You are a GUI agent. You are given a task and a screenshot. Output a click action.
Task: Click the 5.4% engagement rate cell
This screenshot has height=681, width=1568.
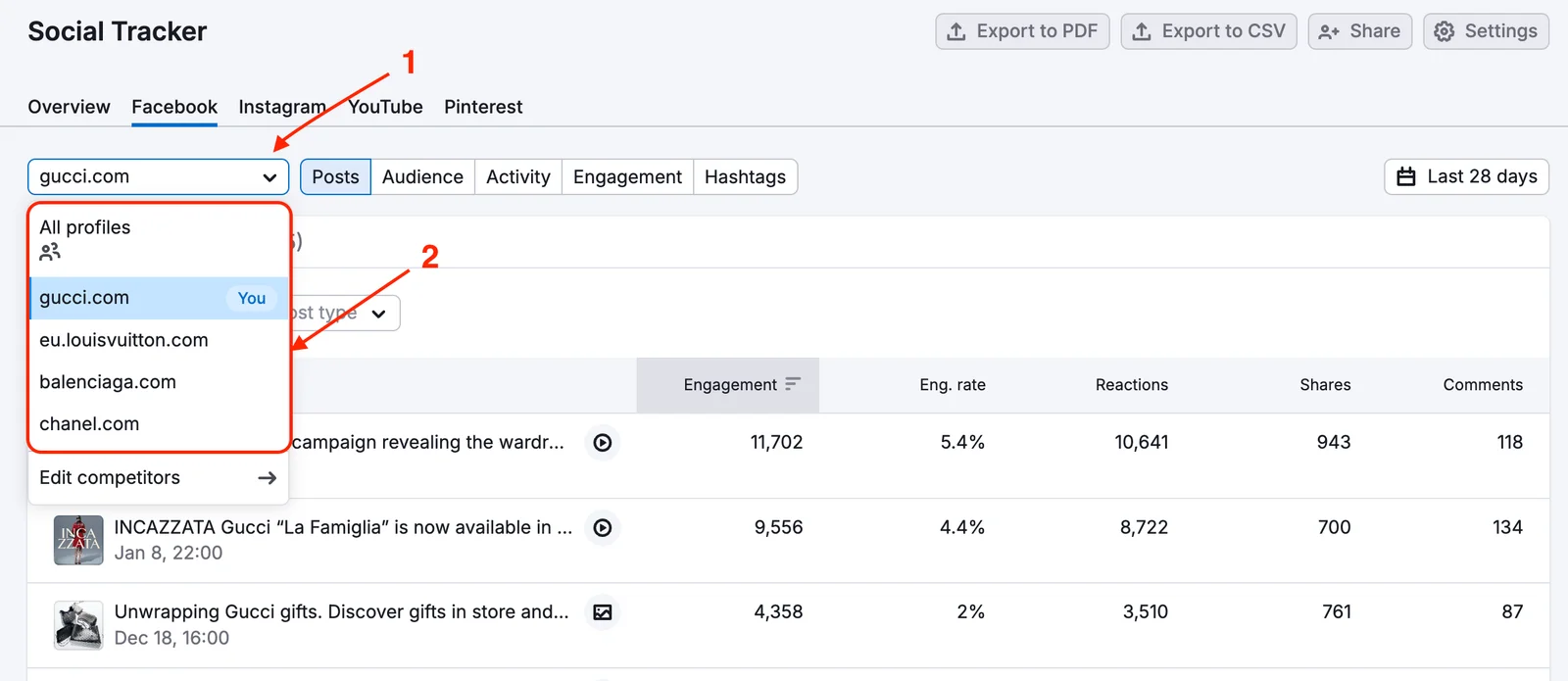pyautogui.click(x=962, y=442)
